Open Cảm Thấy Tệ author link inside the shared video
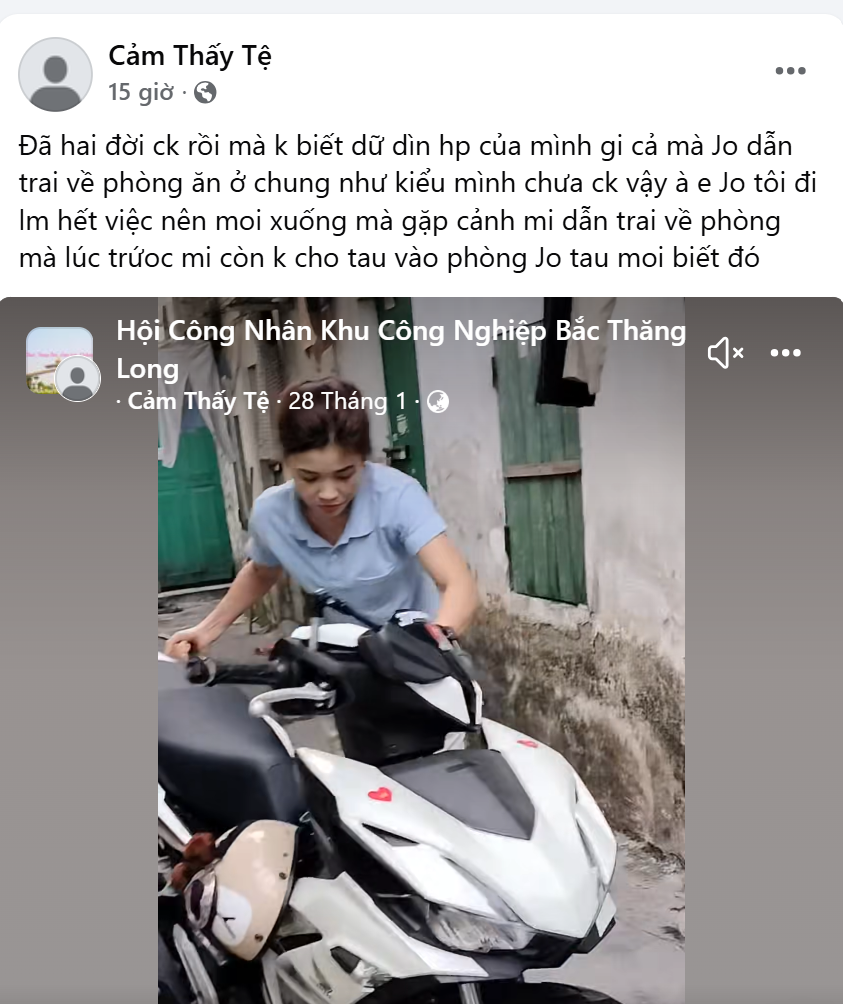The width and height of the screenshot is (843, 1004). point(198,401)
